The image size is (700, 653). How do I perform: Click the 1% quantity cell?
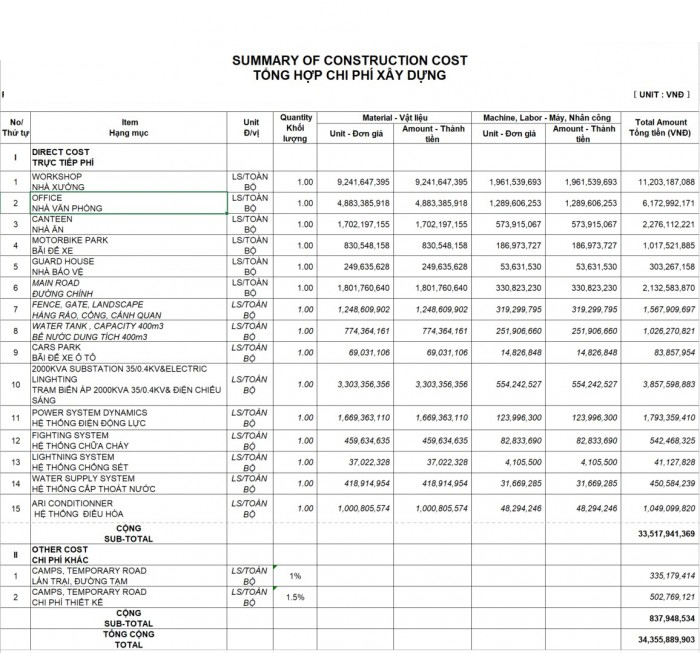[295, 576]
